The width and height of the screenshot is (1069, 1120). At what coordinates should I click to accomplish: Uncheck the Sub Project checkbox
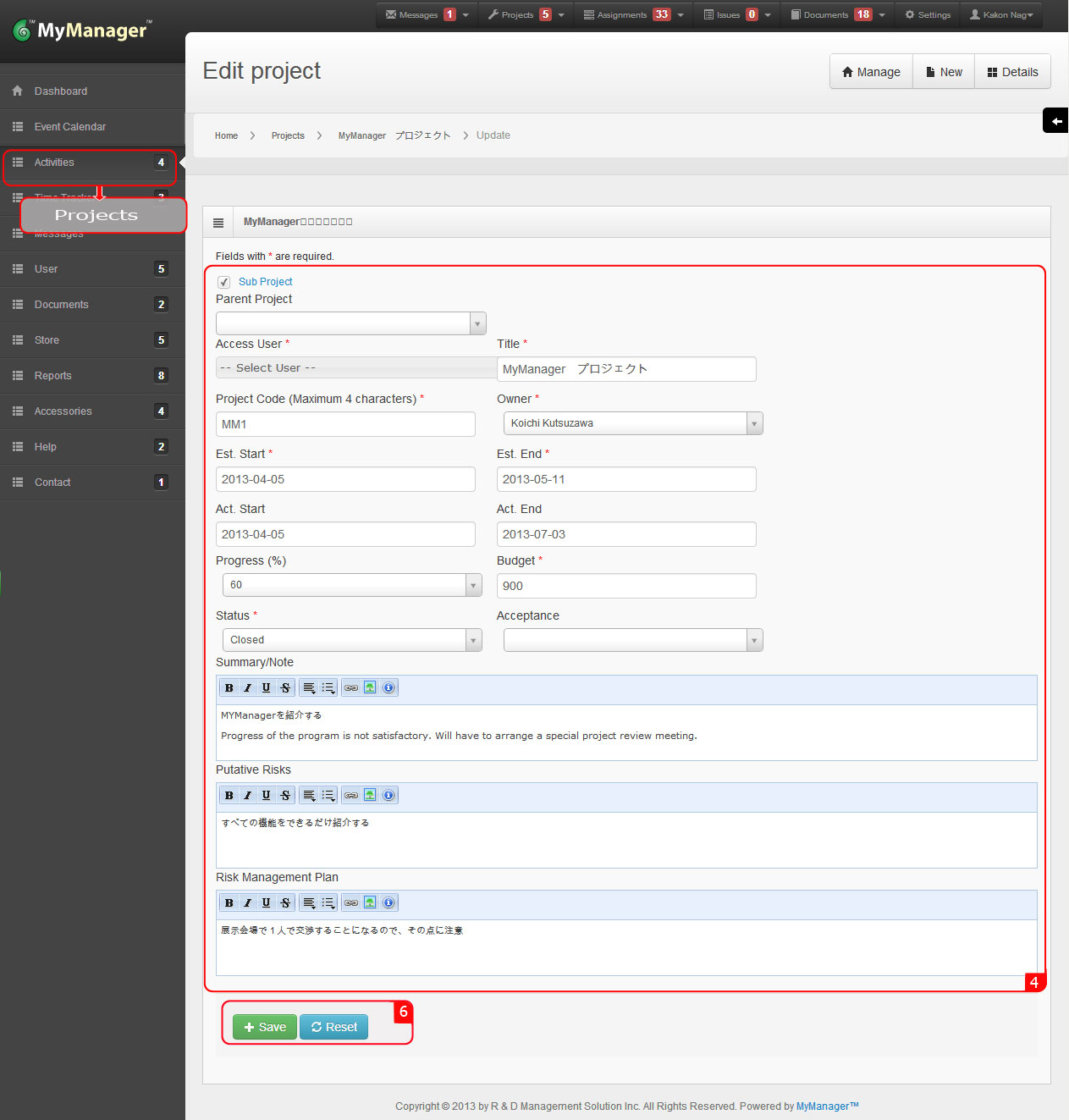[223, 282]
